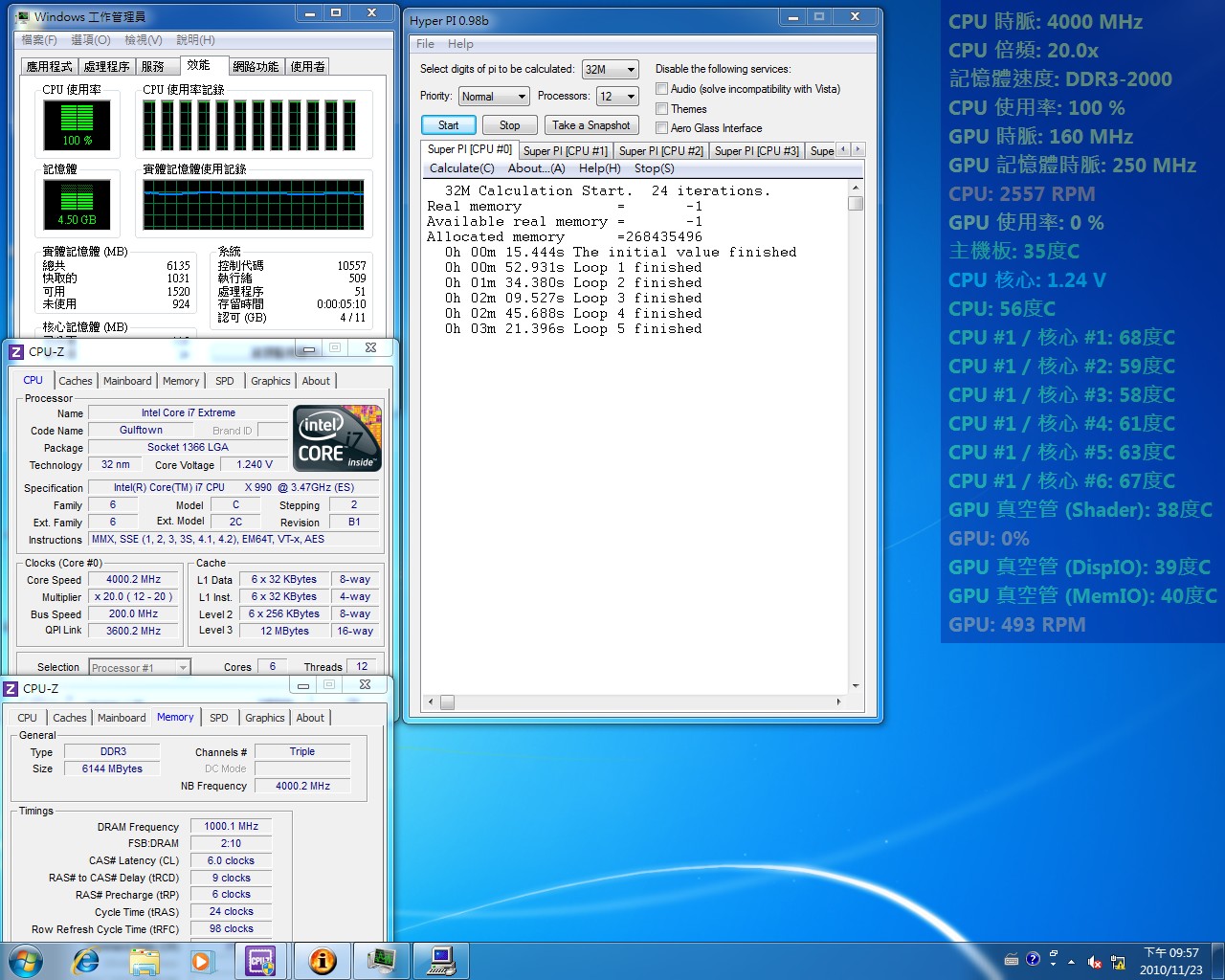
Task: Click Core Speed value 4000.2 MHz
Action: (133, 580)
